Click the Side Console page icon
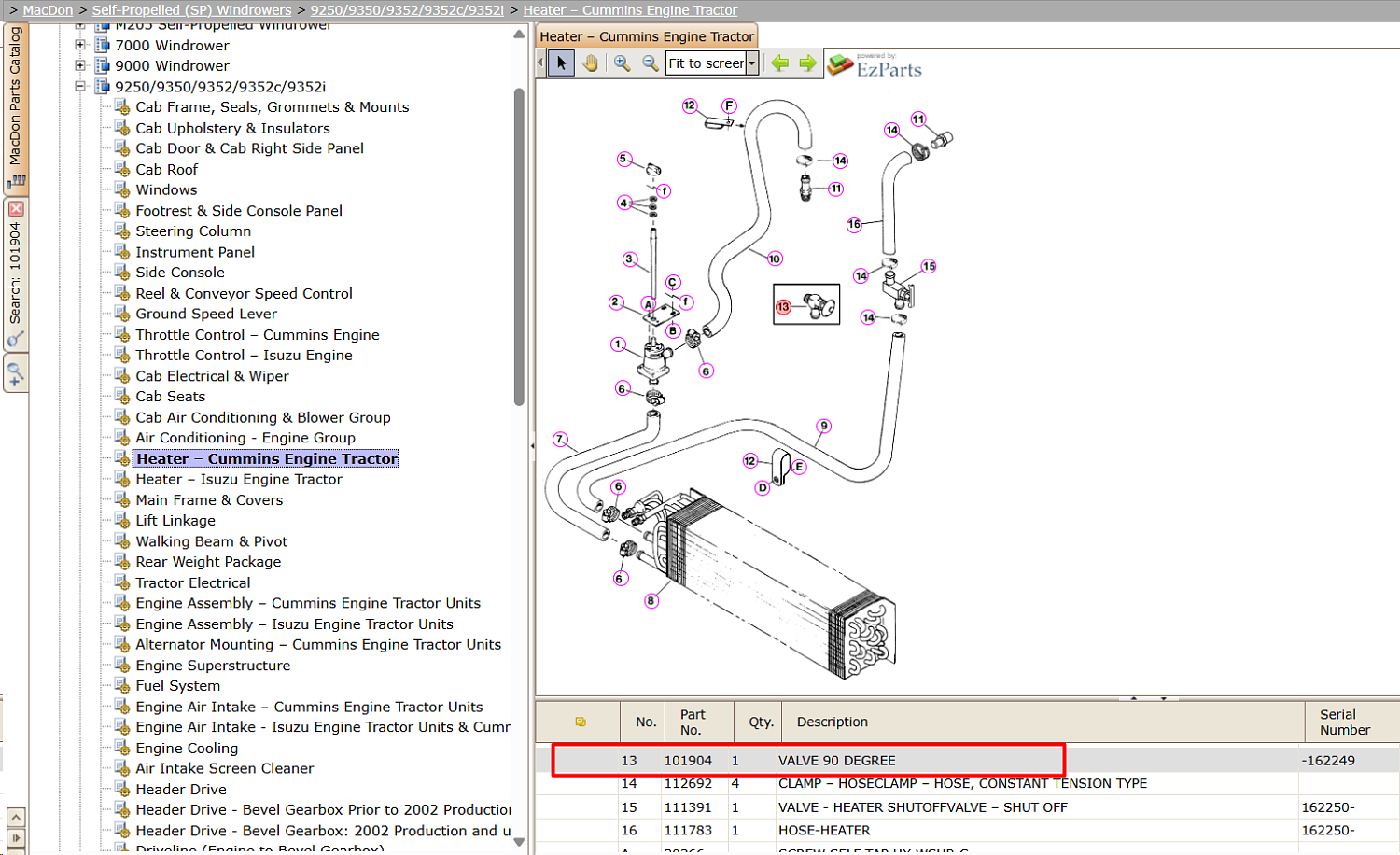Screen dimensions: 1400x855 [122, 273]
